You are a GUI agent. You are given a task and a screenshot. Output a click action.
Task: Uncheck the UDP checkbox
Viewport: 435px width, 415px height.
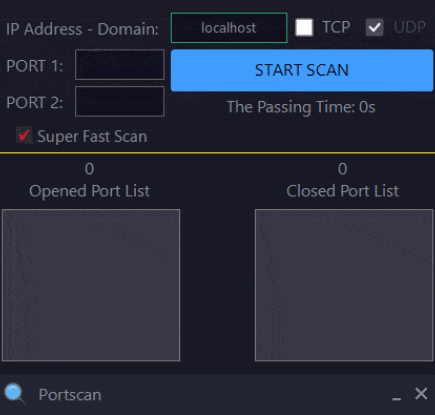pyautogui.click(x=375, y=27)
